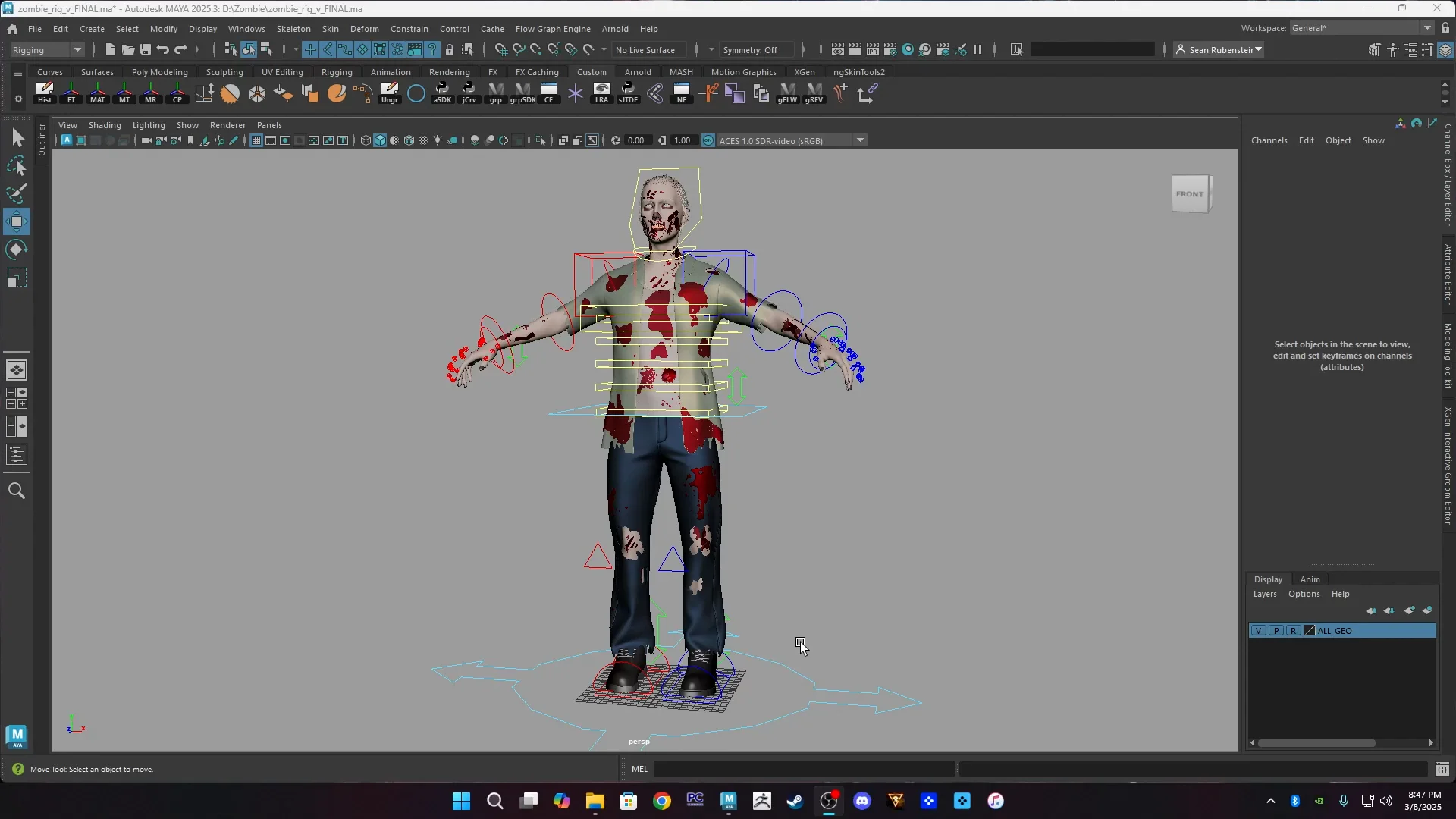Toggle visibility of the ALL_GEO layer

1258,630
